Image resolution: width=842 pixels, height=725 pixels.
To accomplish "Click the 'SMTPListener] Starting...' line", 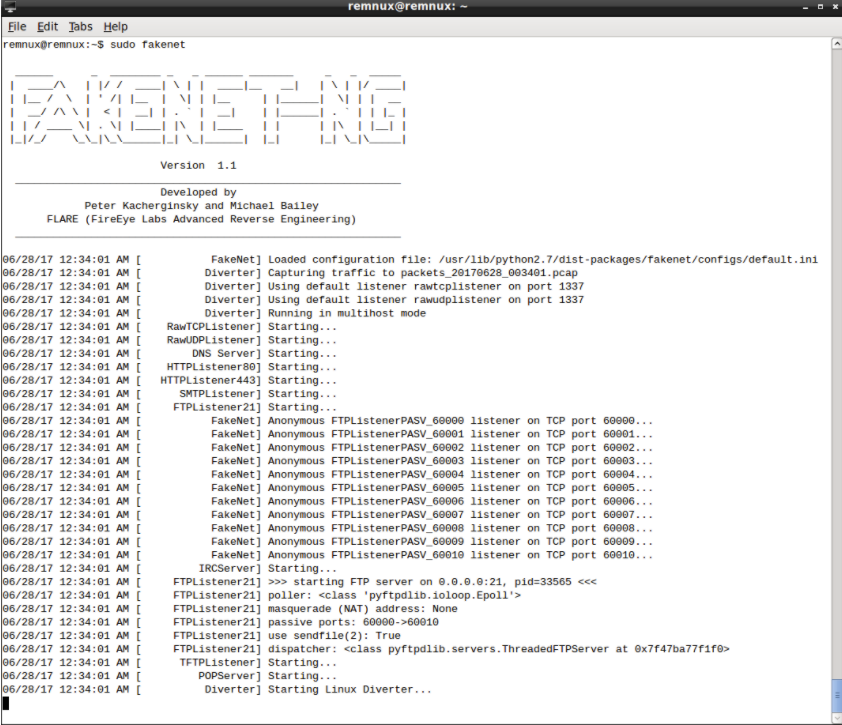I will point(170,394).
